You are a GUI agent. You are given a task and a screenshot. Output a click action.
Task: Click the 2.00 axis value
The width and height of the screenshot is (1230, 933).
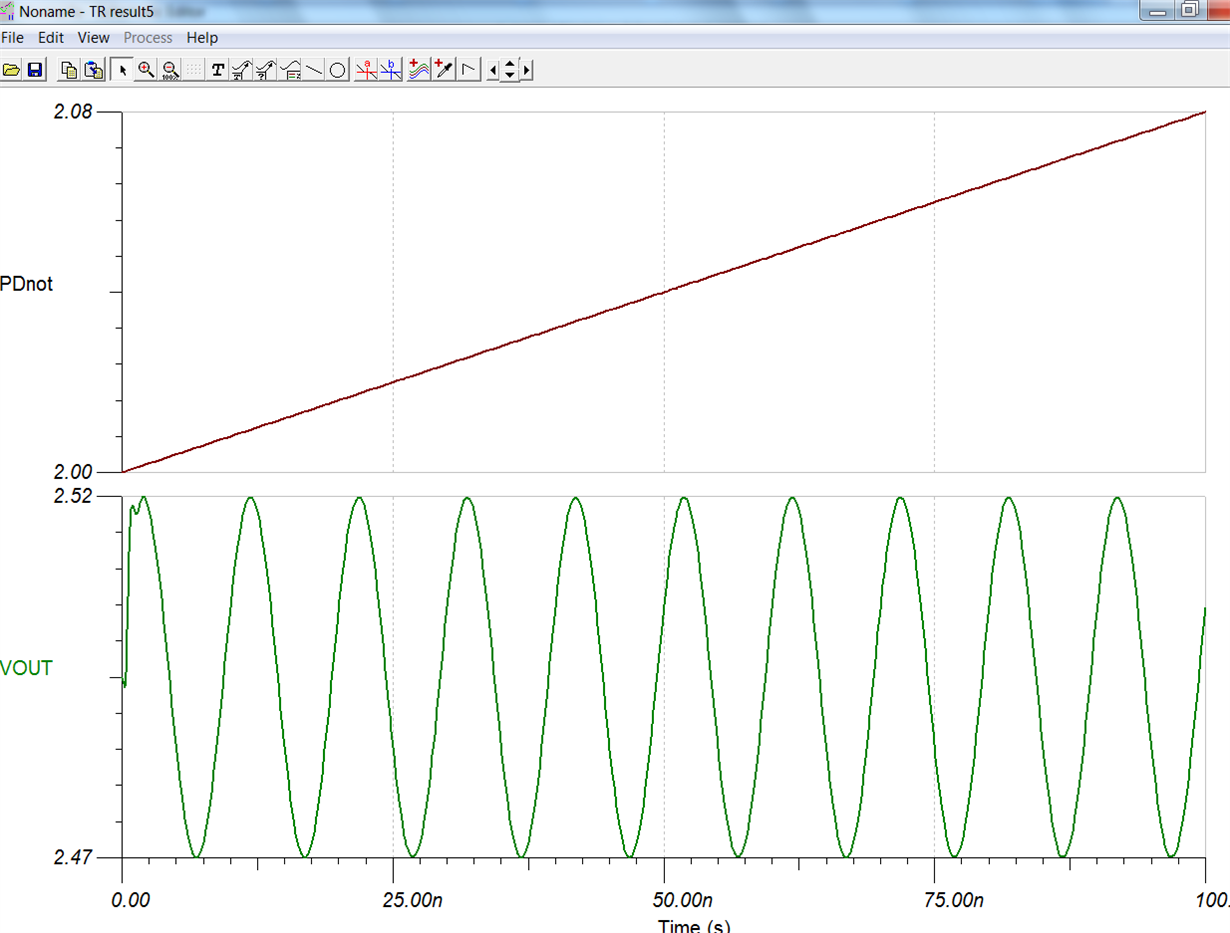pyautogui.click(x=73, y=472)
